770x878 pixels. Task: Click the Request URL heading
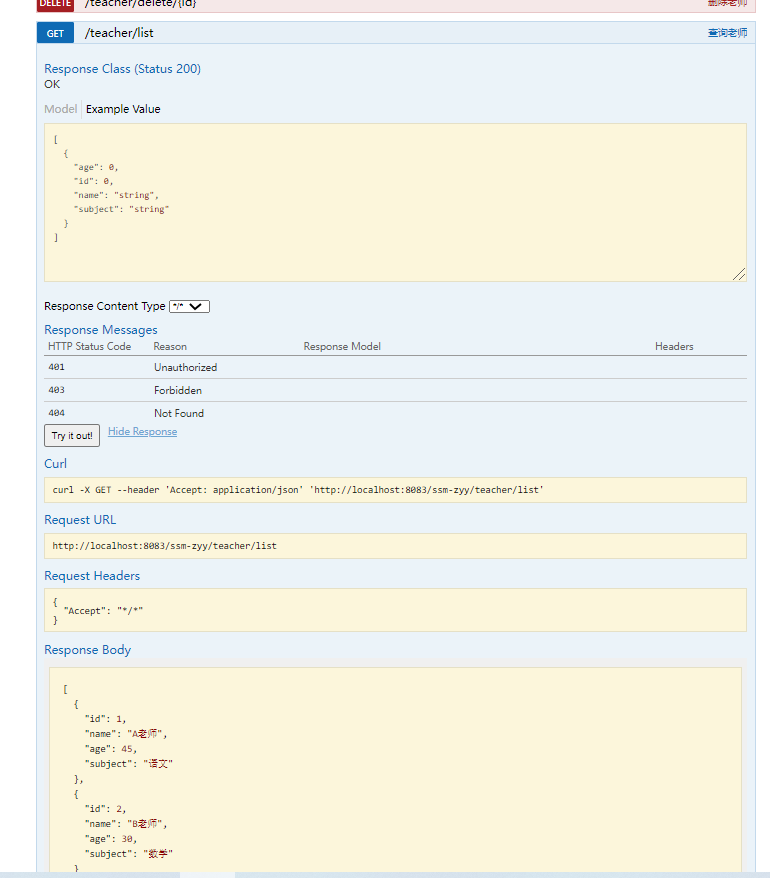(80, 520)
